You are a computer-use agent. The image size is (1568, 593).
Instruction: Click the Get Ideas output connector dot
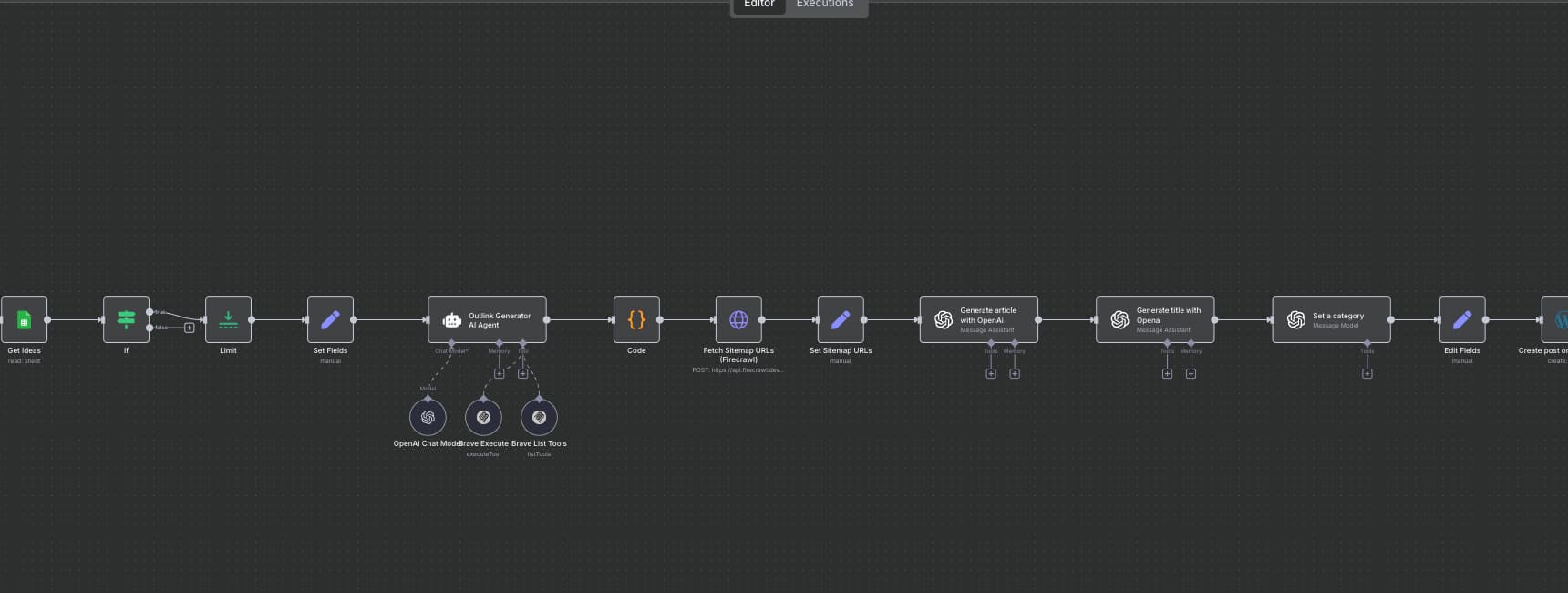[47, 319]
